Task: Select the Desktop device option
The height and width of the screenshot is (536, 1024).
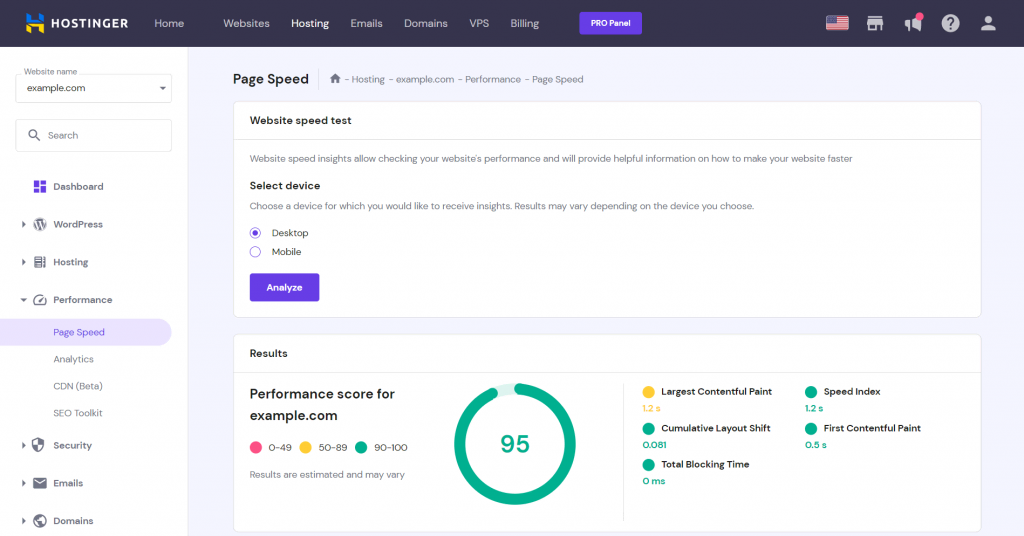Action: (255, 233)
